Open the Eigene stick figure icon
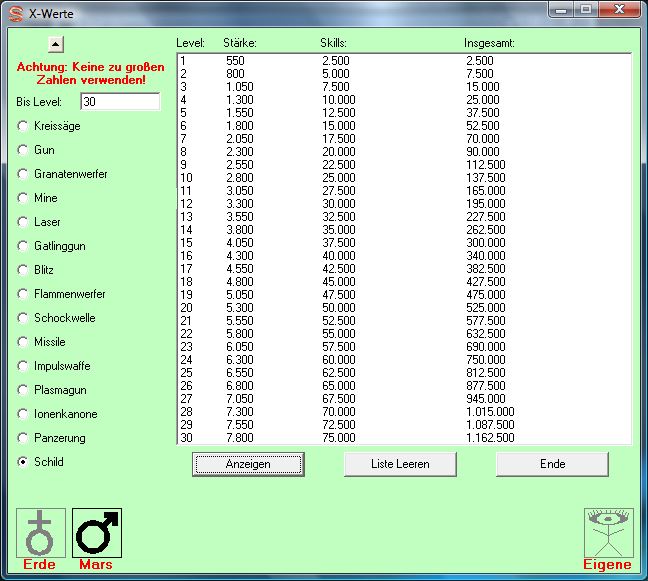 [x=608, y=533]
